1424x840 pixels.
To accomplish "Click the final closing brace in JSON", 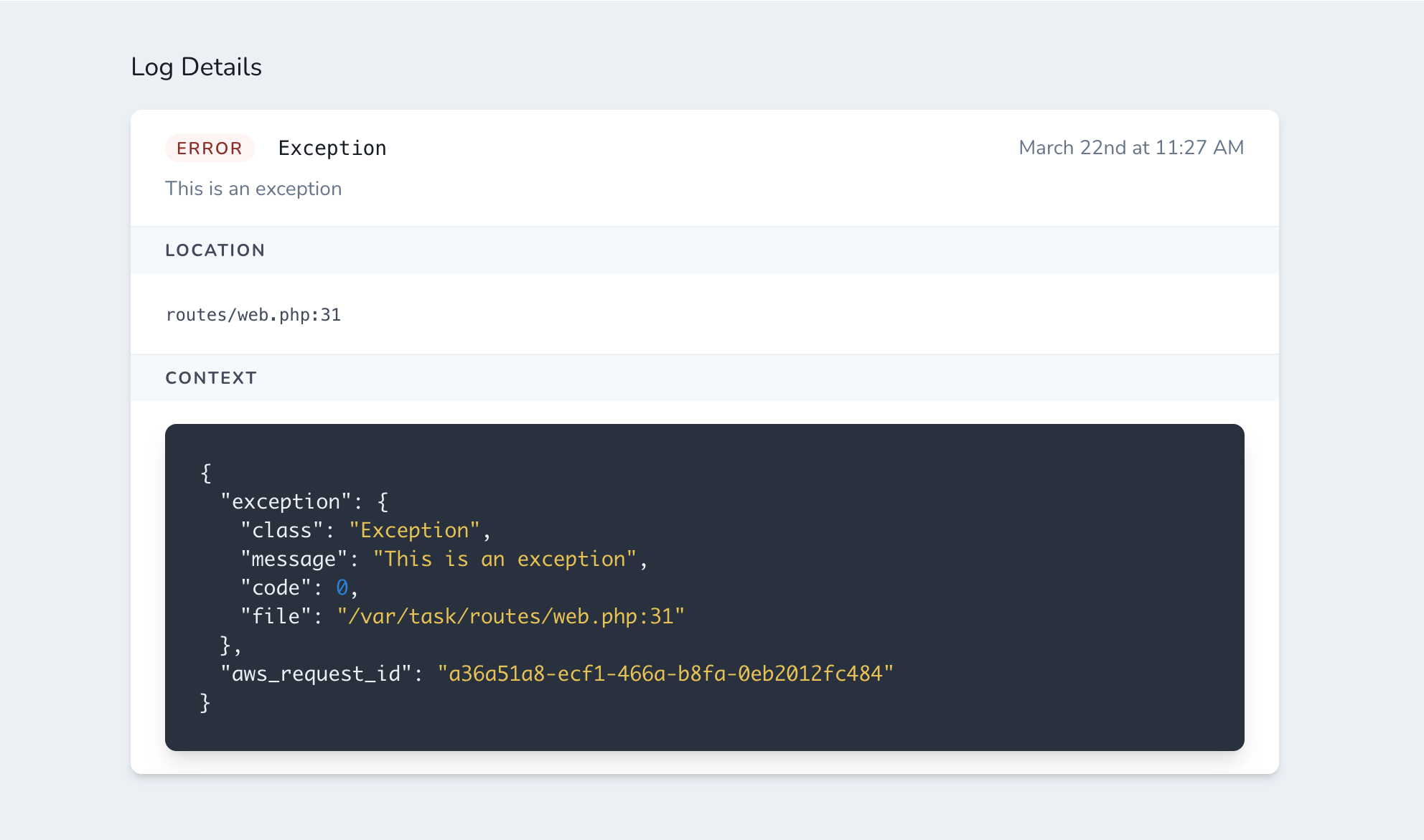I will pos(205,702).
